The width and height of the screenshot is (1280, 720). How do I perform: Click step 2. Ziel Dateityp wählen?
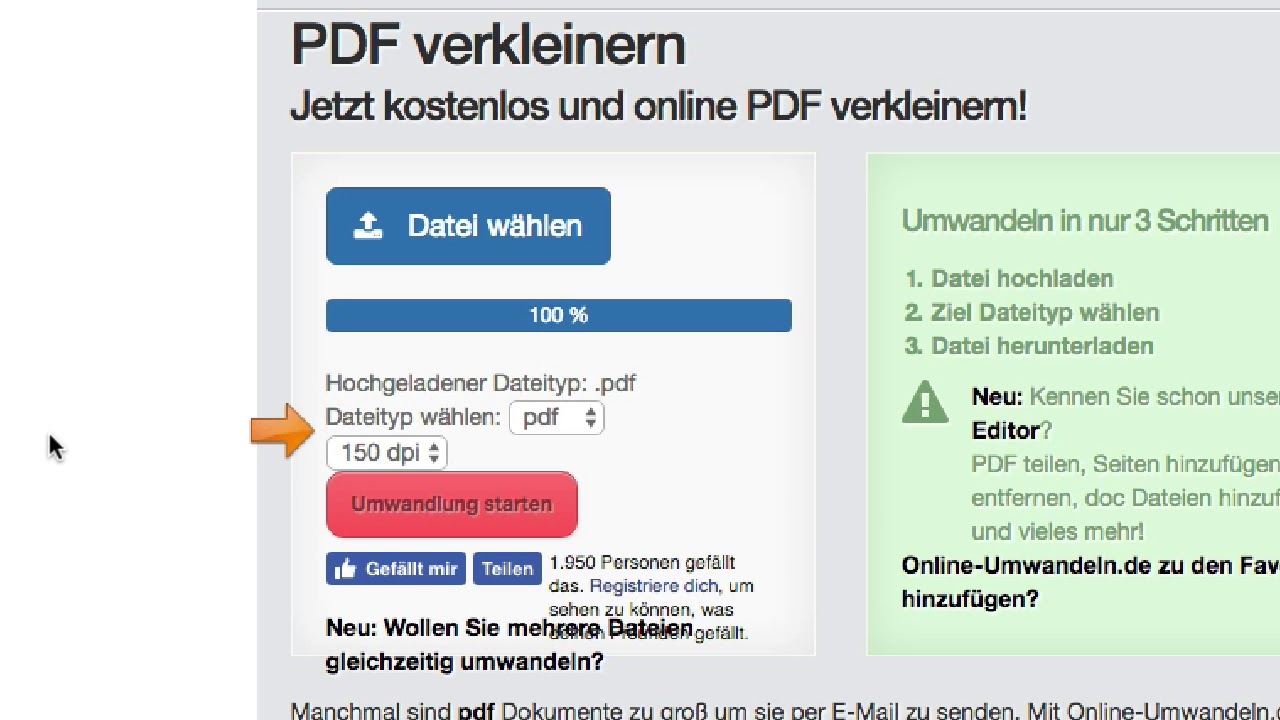1032,313
